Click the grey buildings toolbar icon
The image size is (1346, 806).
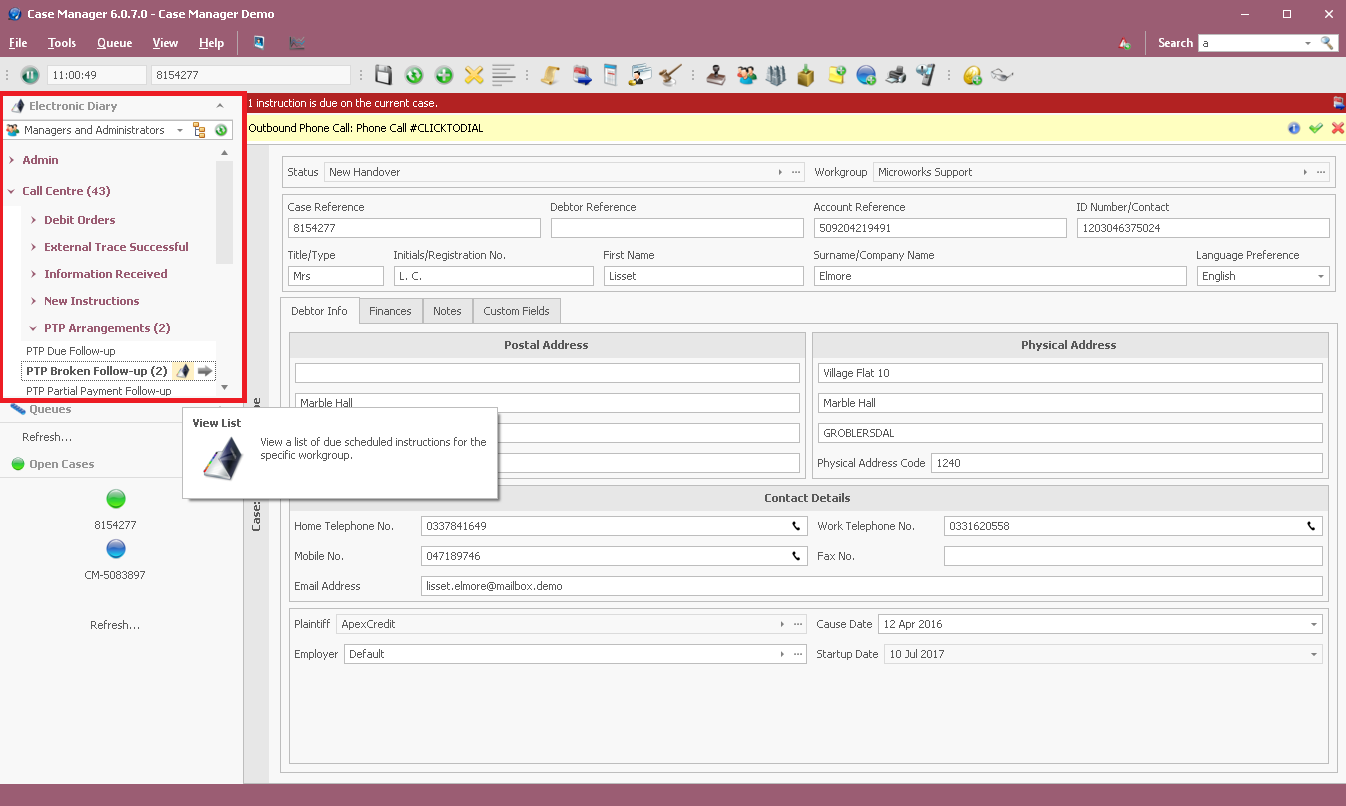776,75
